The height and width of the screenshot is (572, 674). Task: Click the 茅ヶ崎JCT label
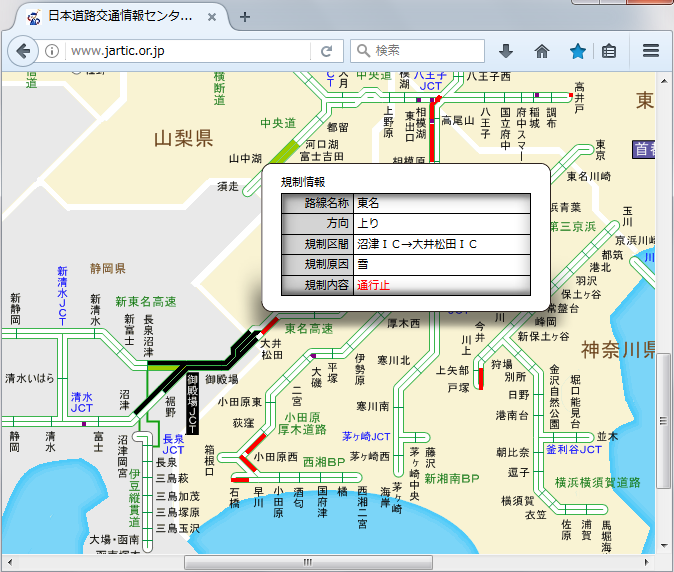[x=366, y=437]
